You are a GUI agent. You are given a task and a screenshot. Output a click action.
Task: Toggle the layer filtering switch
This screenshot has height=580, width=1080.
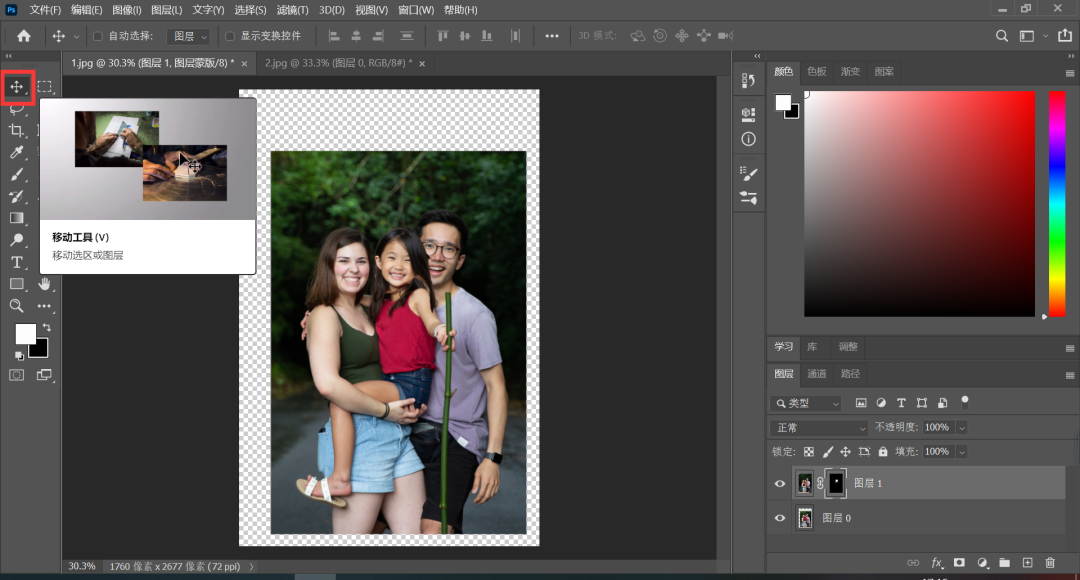point(965,401)
